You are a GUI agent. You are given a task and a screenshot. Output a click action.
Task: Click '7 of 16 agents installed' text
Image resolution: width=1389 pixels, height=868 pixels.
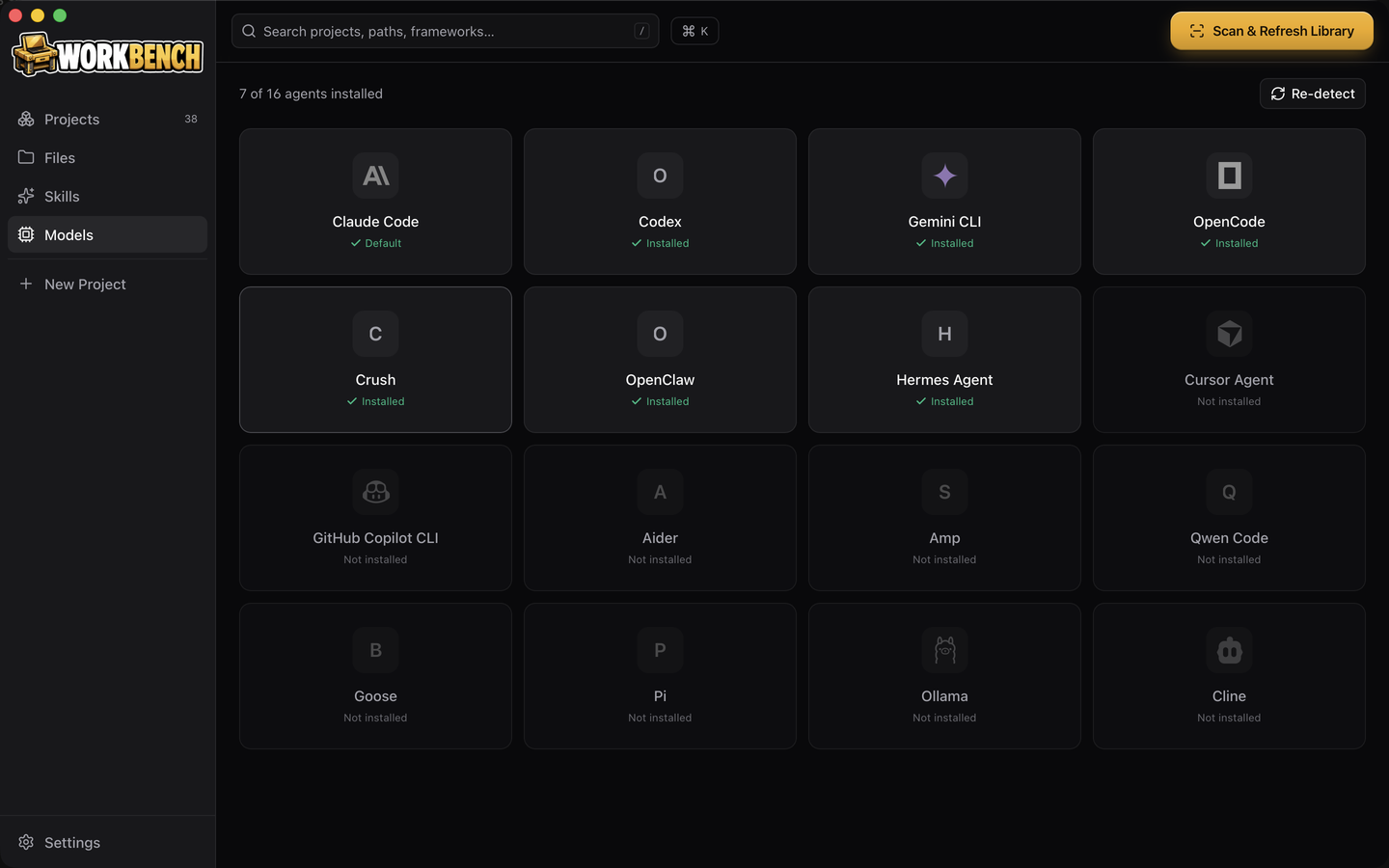point(311,94)
